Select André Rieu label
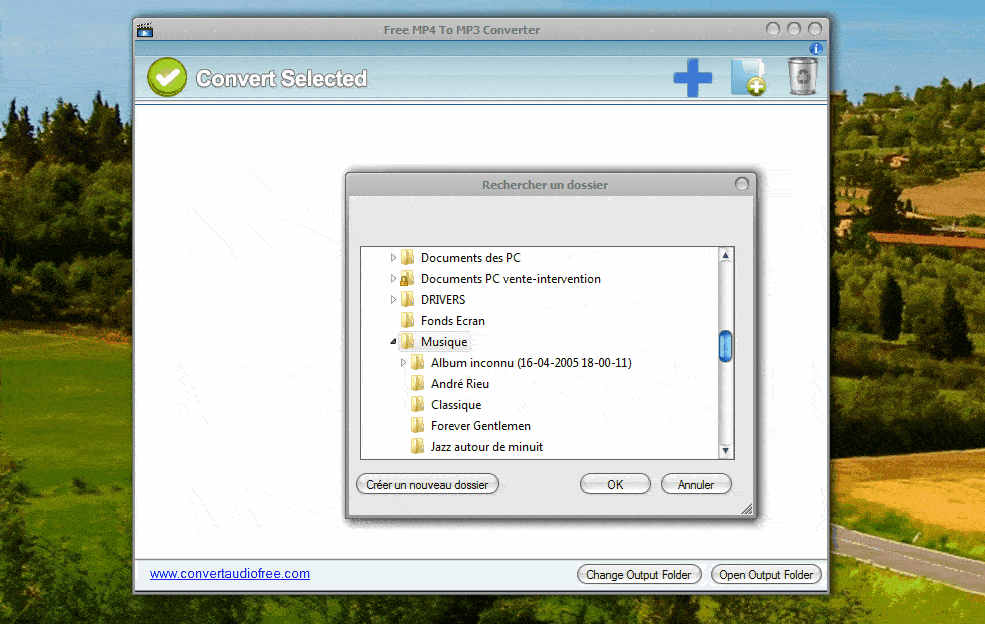This screenshot has width=985, height=624. click(x=460, y=384)
